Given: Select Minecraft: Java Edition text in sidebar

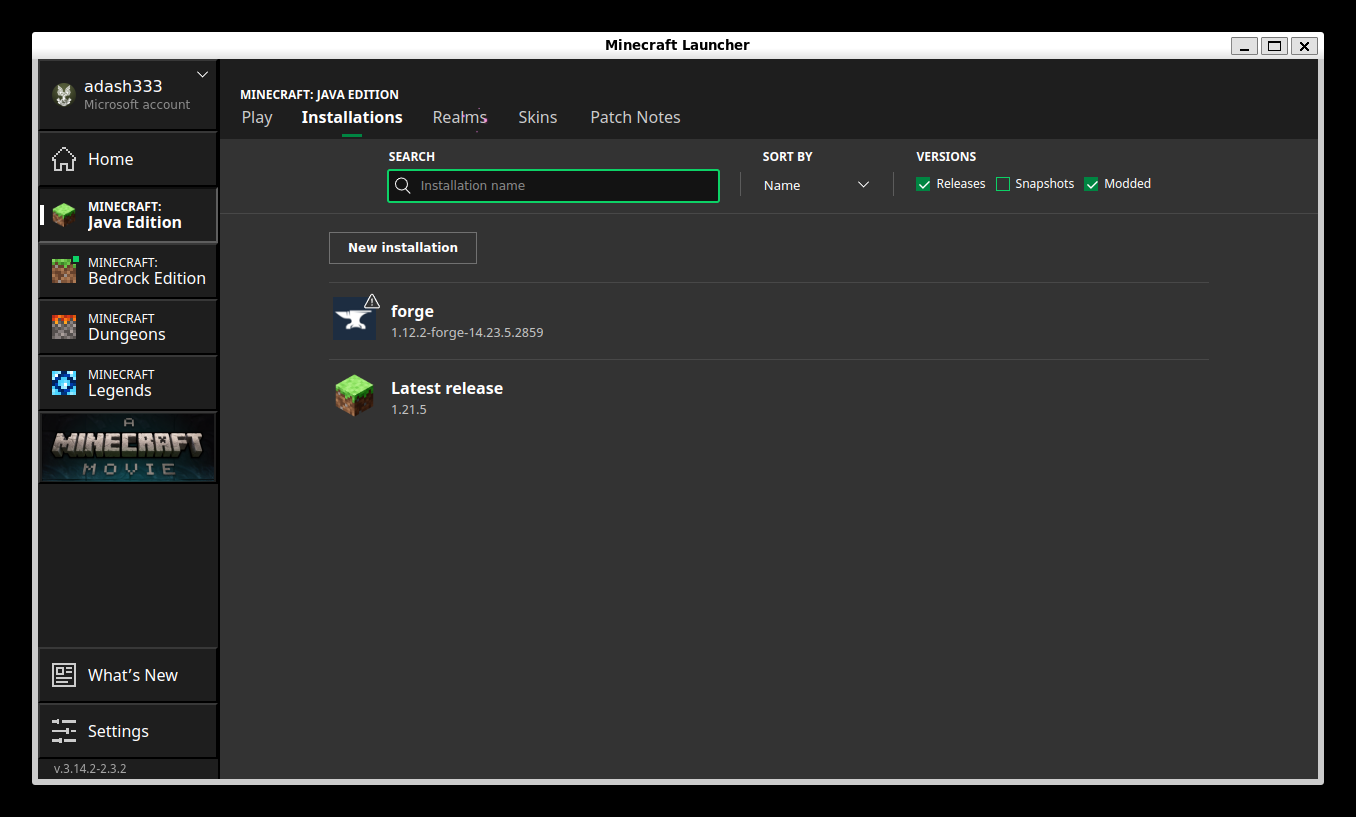Looking at the screenshot, I should 135,215.
